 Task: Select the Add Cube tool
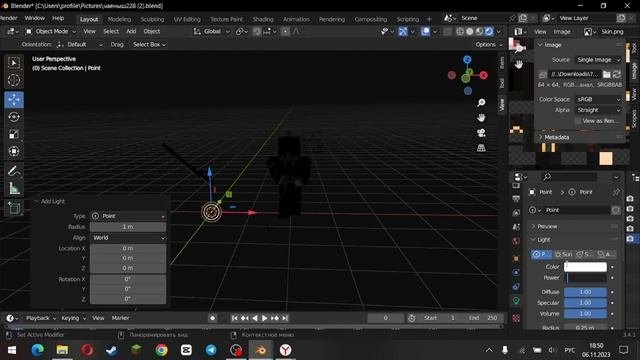coord(14,208)
